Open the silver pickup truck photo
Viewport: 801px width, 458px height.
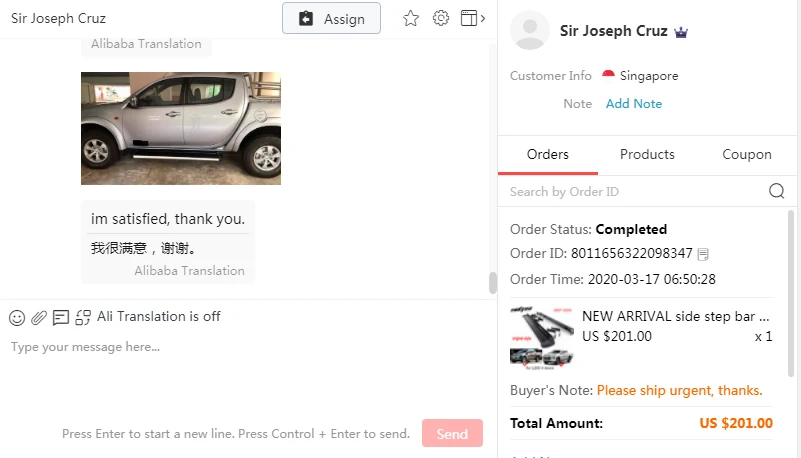pyautogui.click(x=181, y=128)
